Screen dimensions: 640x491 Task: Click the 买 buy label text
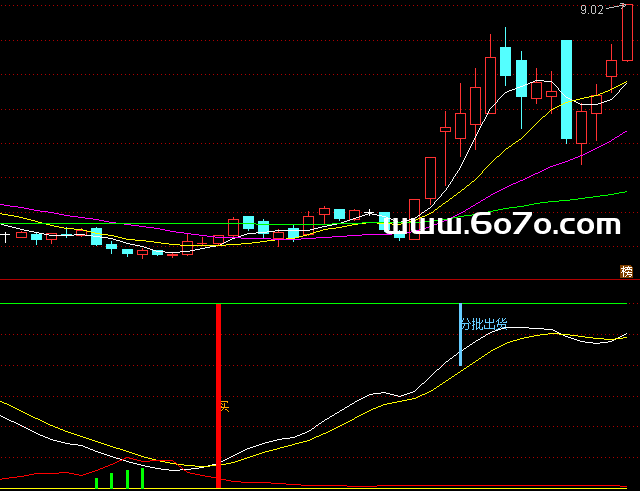(x=225, y=407)
